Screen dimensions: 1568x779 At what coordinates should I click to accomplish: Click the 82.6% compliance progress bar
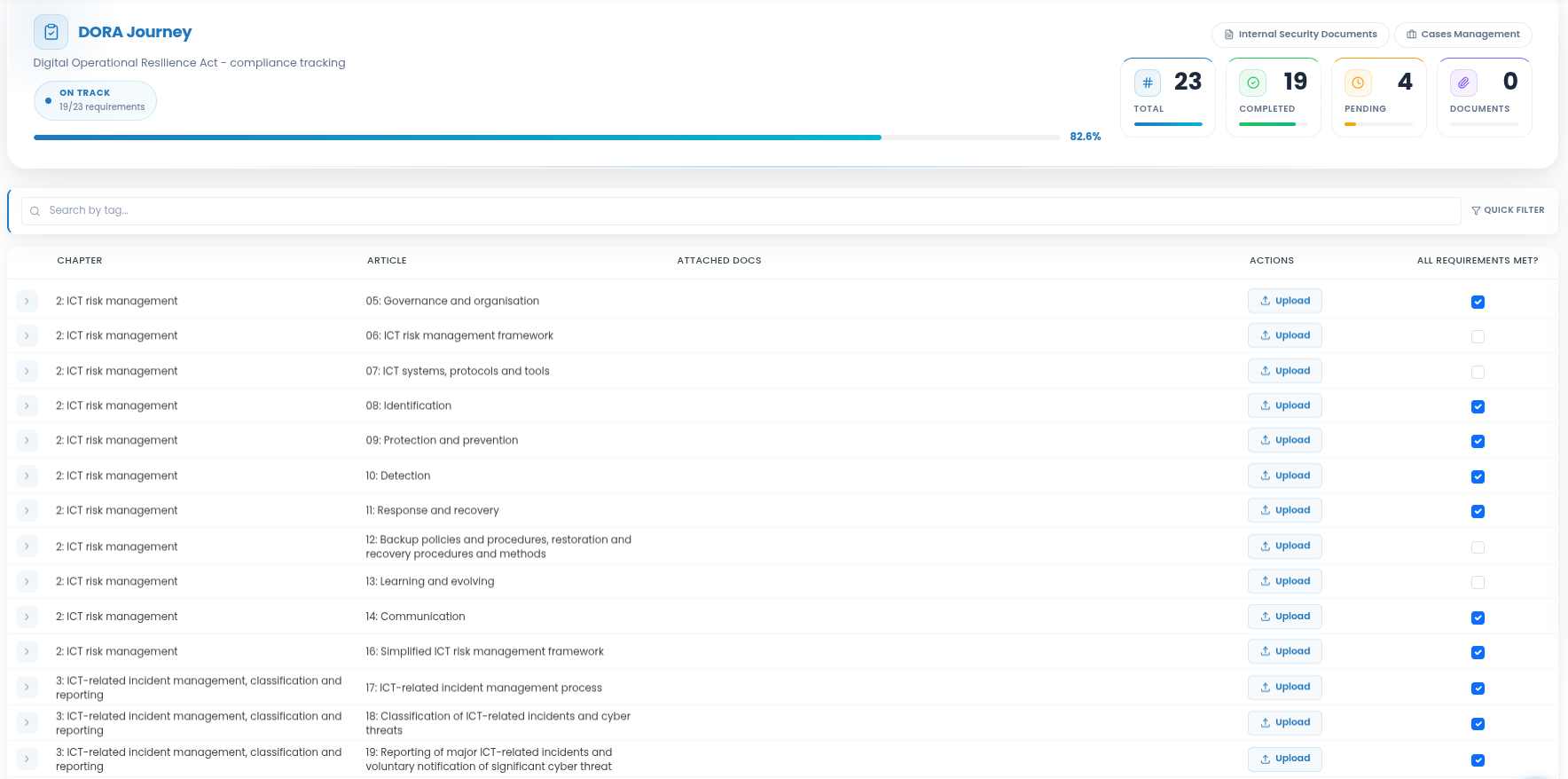click(546, 138)
